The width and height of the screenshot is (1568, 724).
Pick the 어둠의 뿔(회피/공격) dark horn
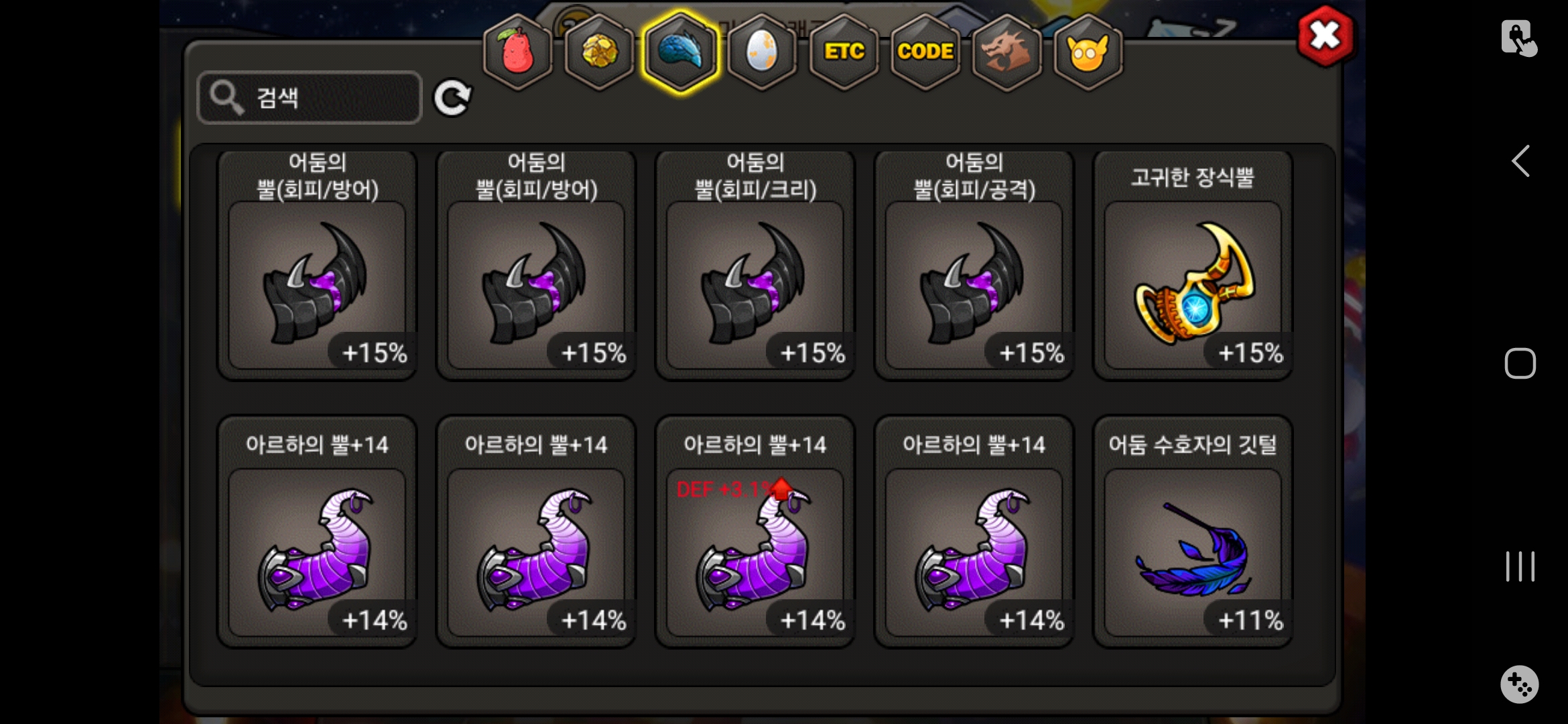coord(974,265)
